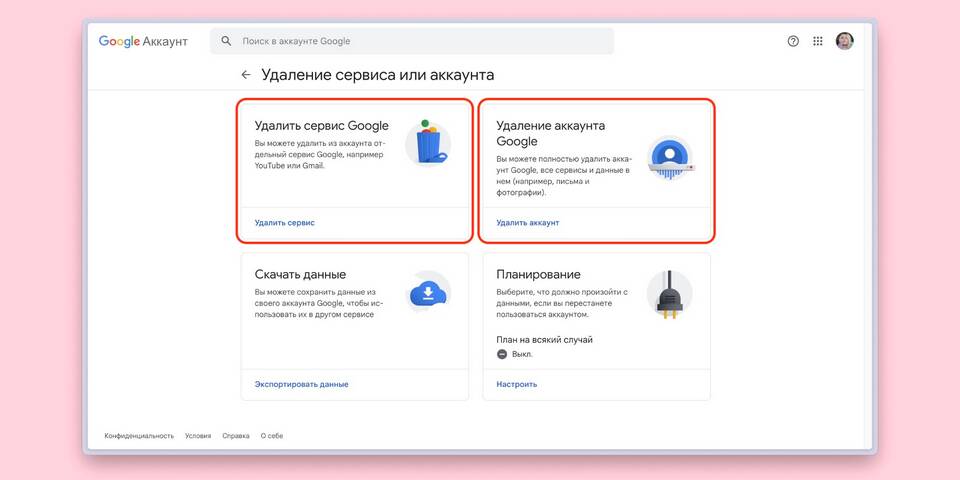Click the back arrow next to page title

pos(245,75)
